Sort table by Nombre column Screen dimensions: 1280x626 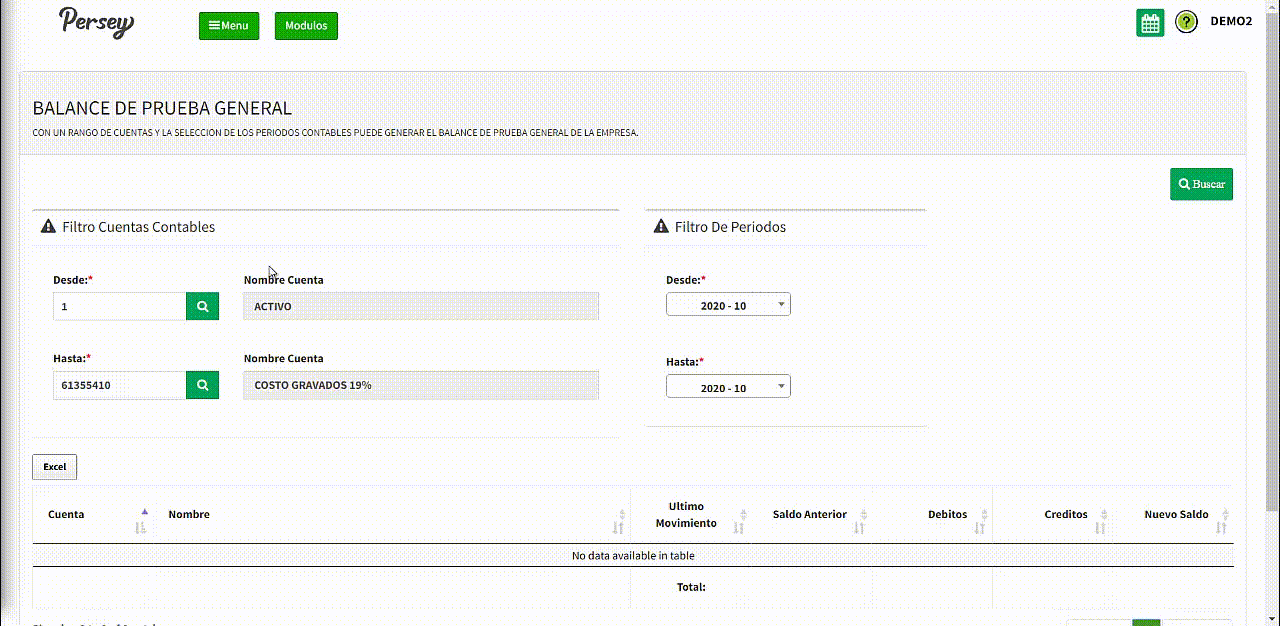click(x=189, y=515)
